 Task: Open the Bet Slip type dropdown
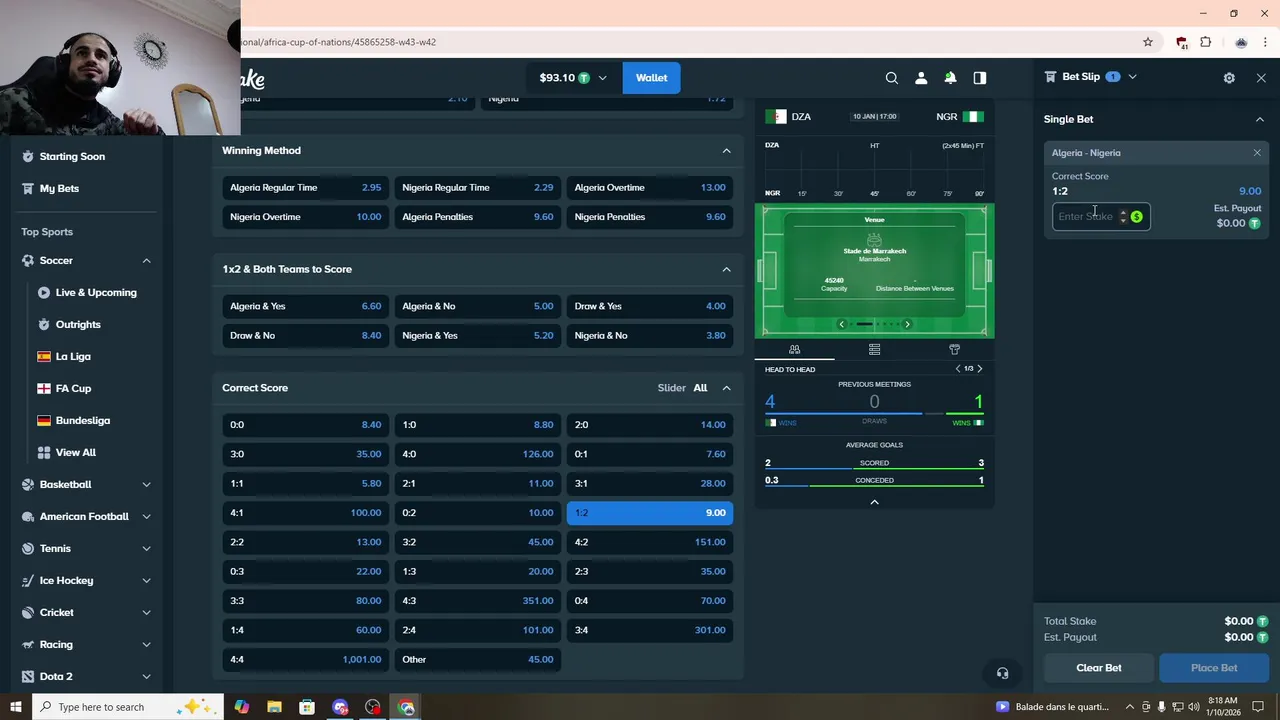click(1132, 77)
